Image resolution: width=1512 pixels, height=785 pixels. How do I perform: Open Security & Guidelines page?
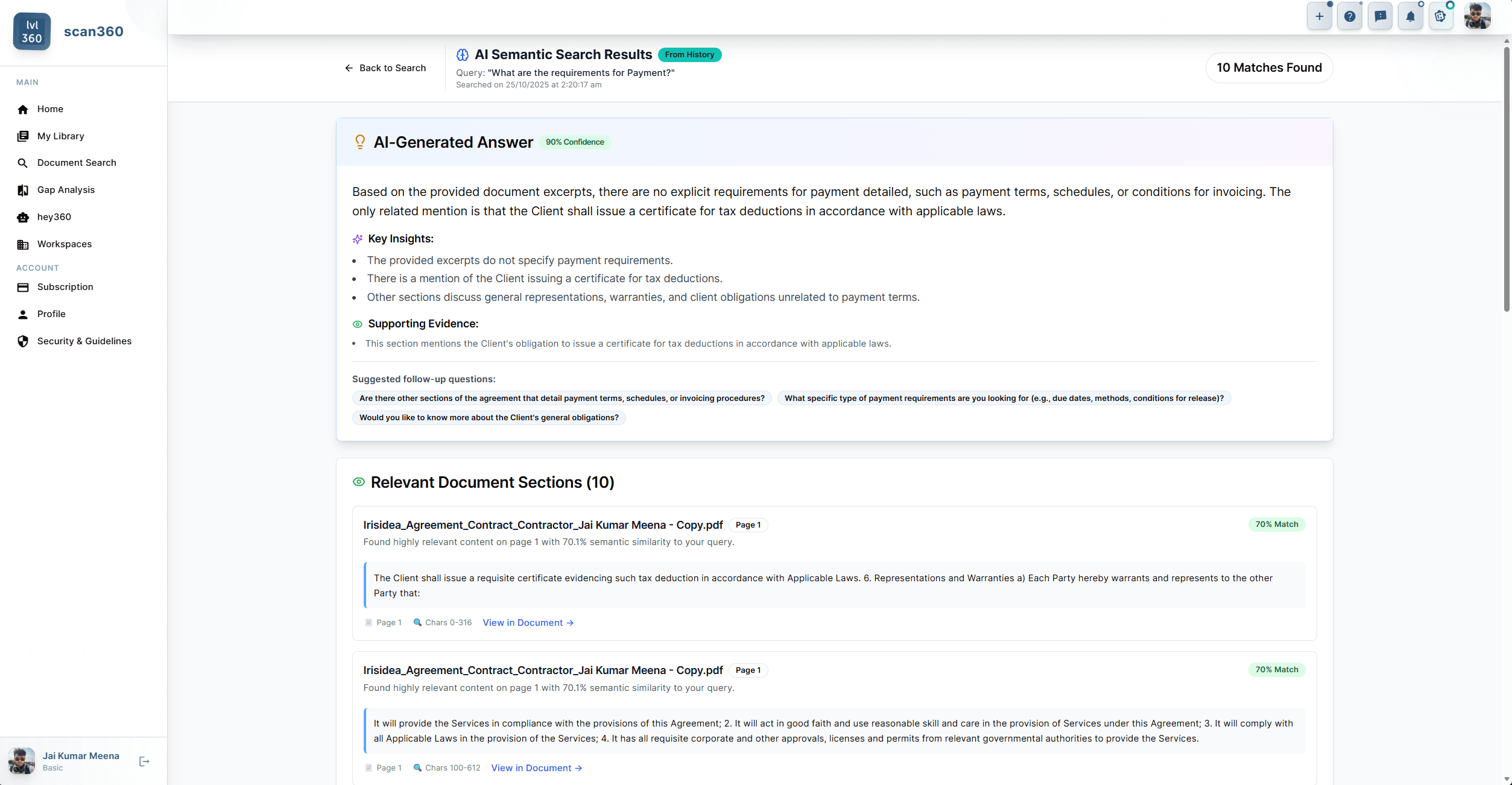(x=84, y=341)
